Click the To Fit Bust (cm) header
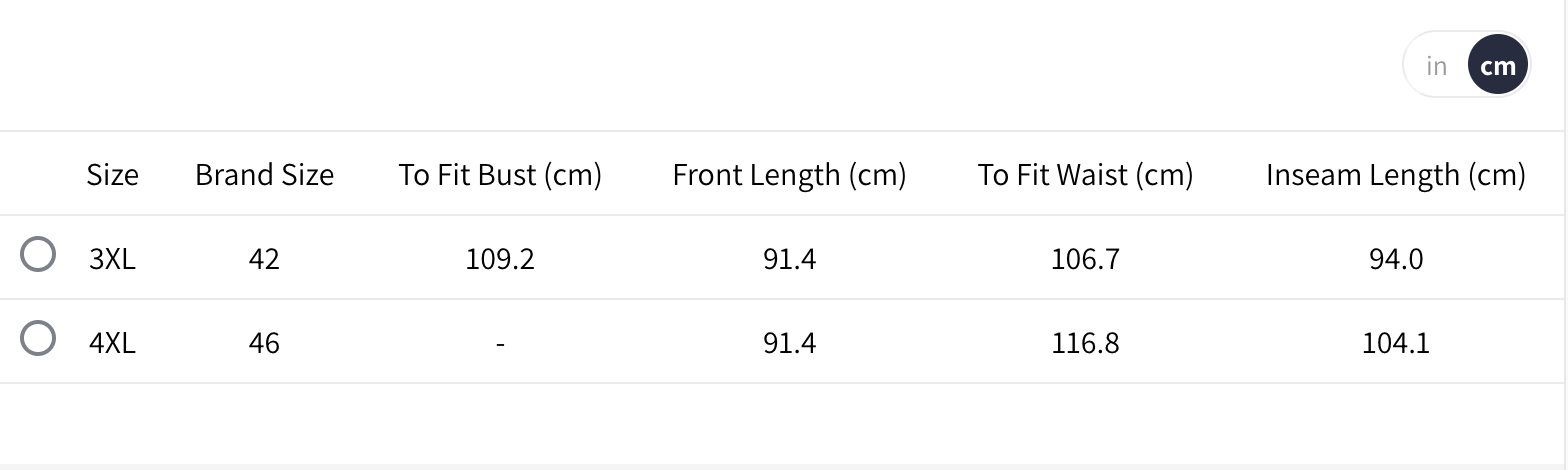 [x=500, y=175]
